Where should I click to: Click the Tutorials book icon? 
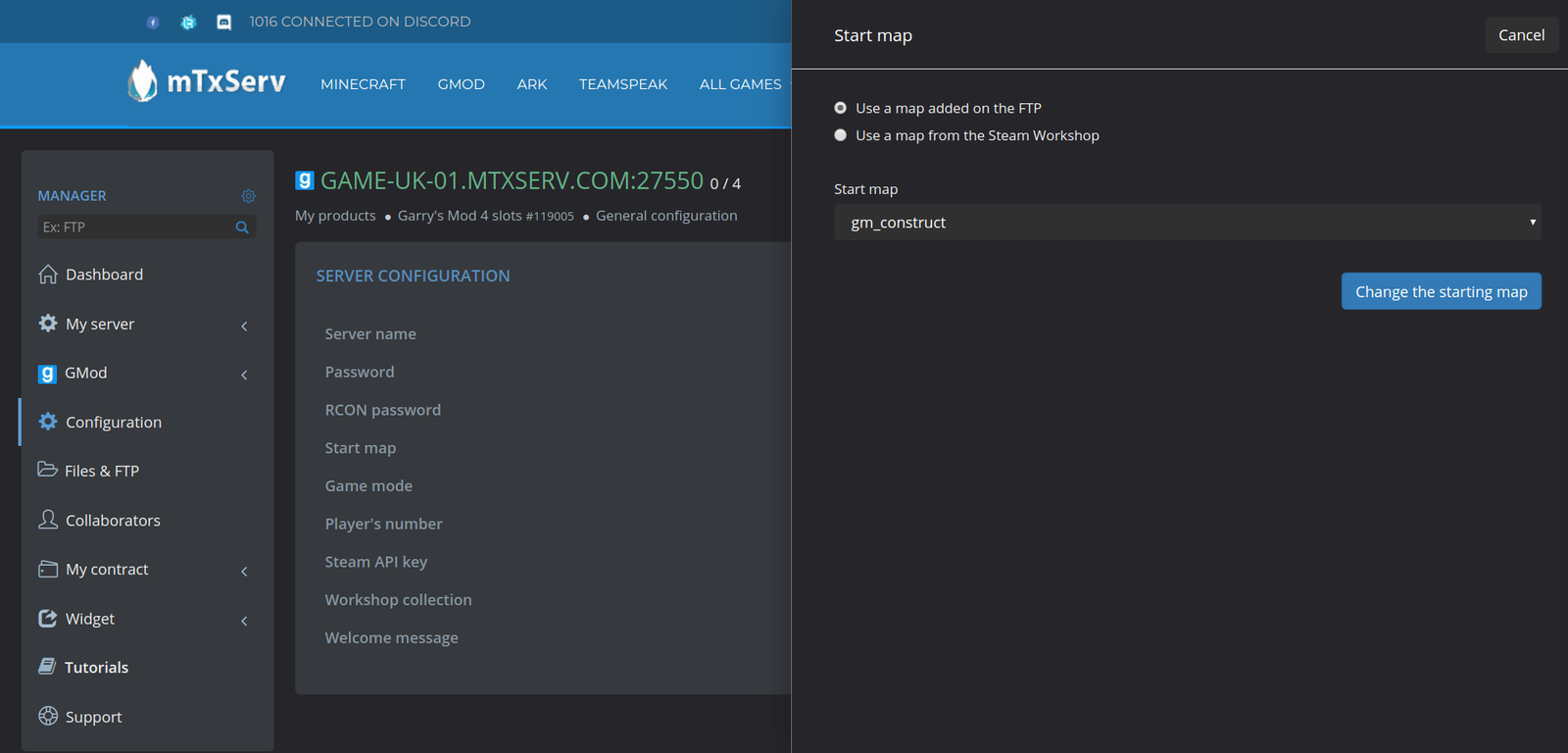[x=47, y=667]
